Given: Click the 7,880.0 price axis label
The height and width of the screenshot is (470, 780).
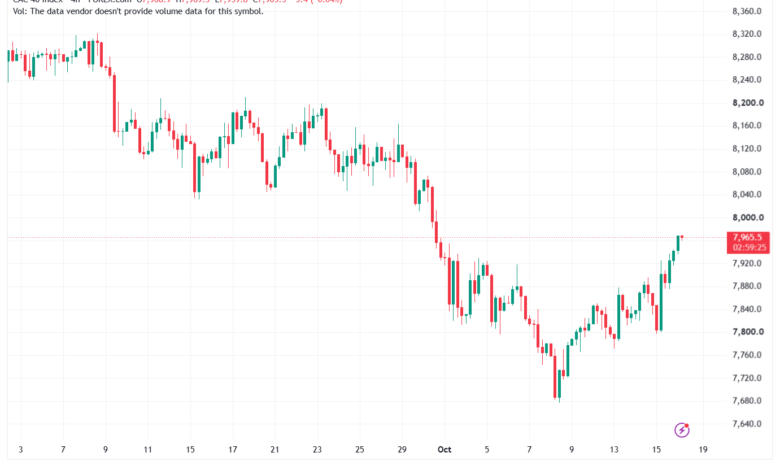Looking at the screenshot, I should tap(747, 286).
